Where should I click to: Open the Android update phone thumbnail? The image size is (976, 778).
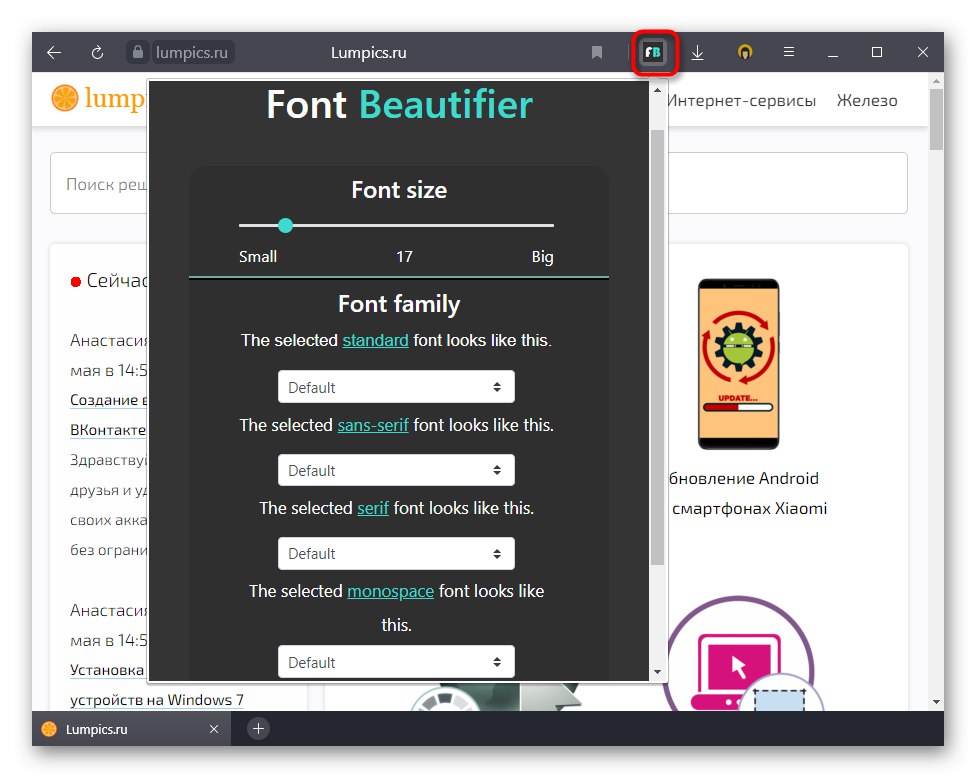(x=738, y=364)
